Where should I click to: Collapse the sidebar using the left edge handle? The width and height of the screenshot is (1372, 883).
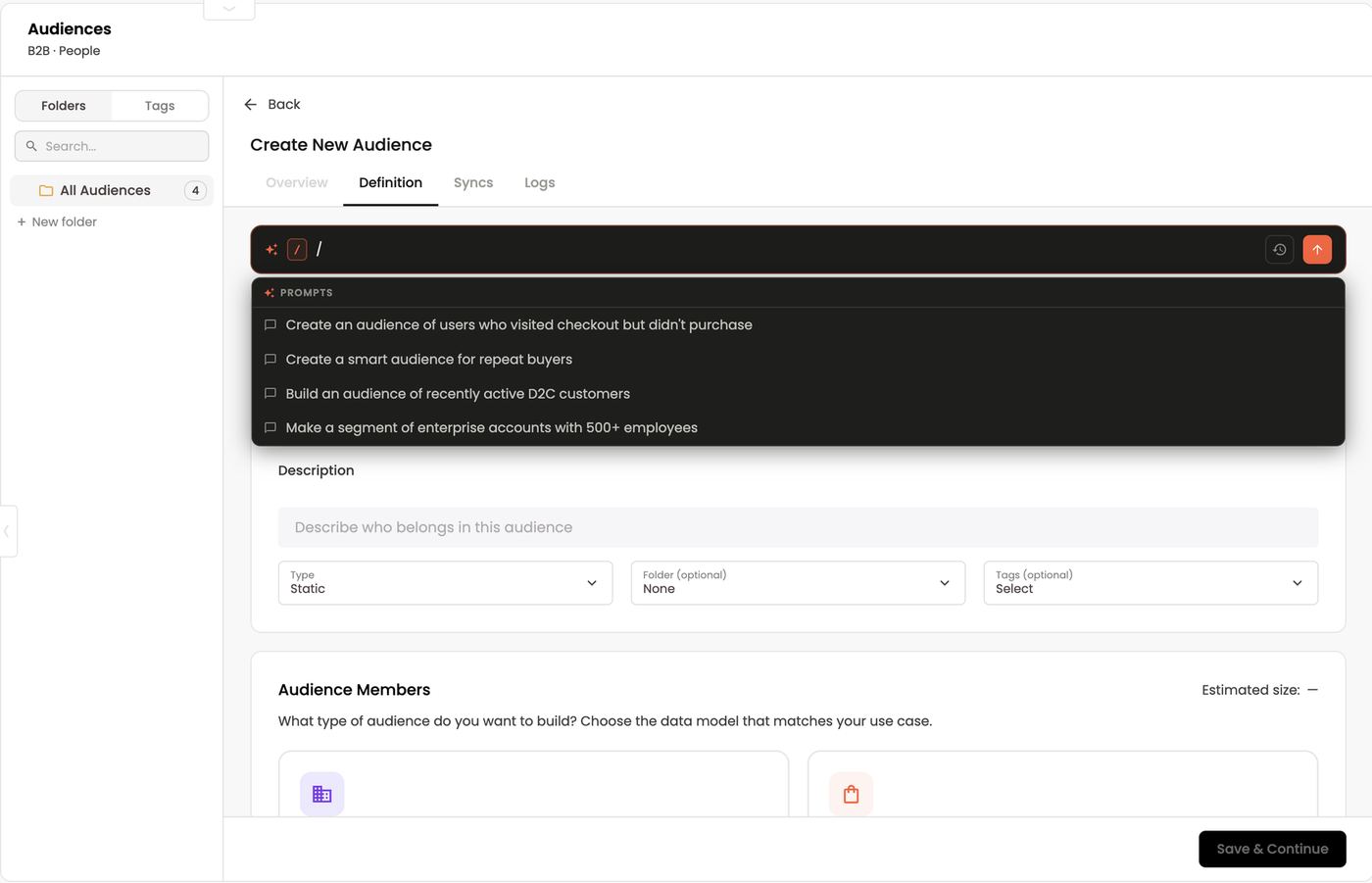(8, 531)
